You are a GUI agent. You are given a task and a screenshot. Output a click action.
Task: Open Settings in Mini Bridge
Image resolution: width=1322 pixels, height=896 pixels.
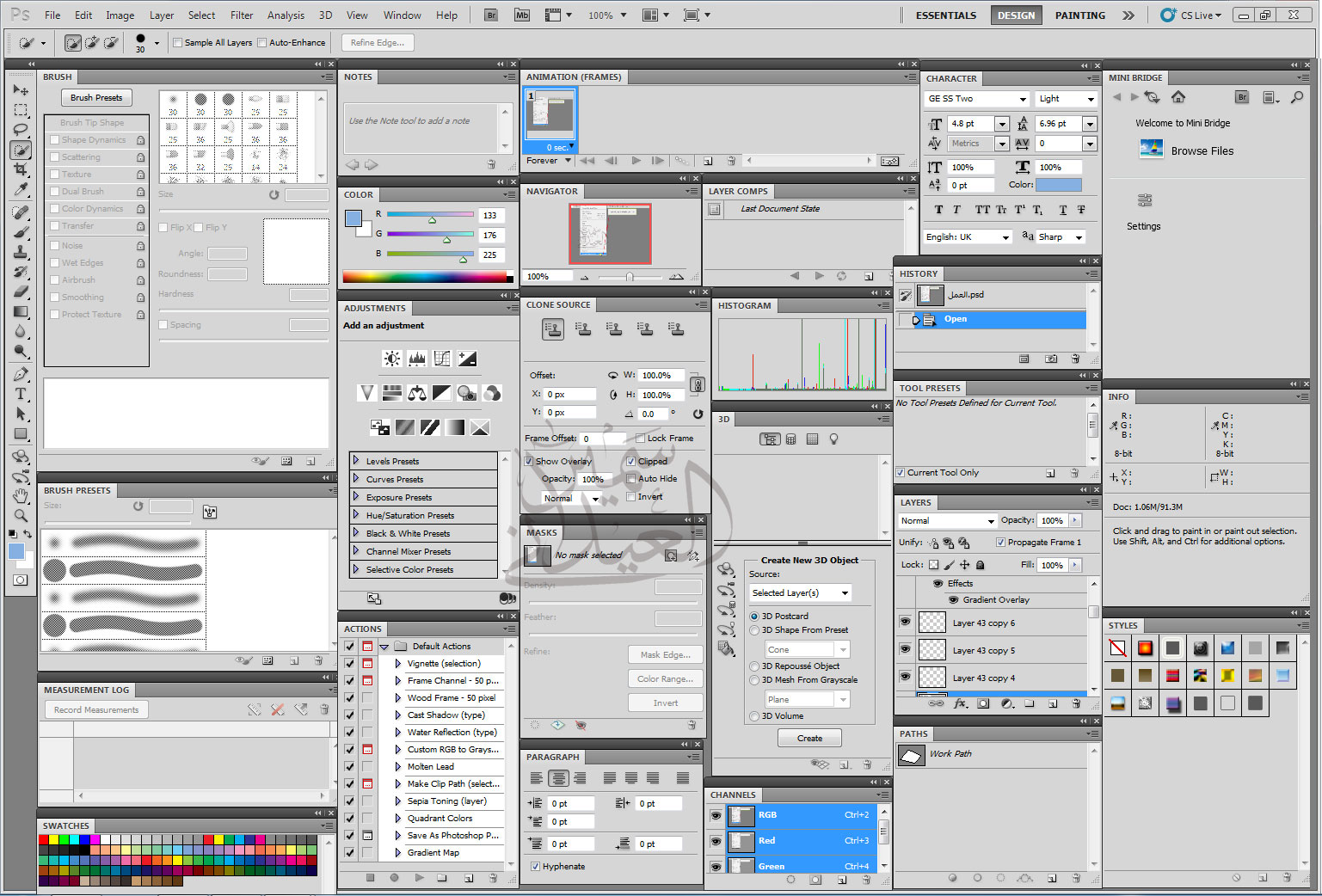click(1144, 212)
